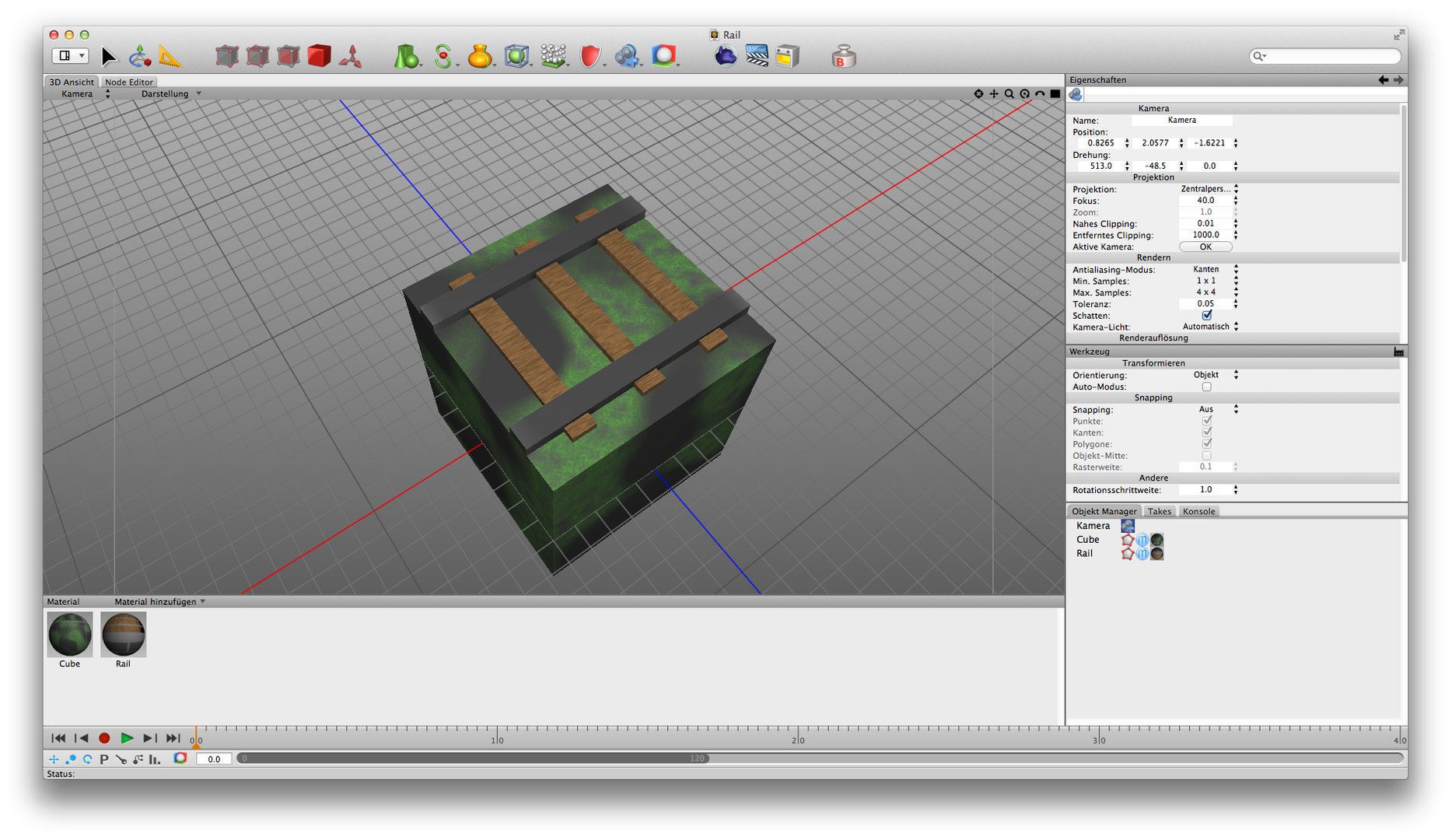Toggle the Punkte snapping checkbox
Screen dimensions: 1452x840
(x=1207, y=421)
